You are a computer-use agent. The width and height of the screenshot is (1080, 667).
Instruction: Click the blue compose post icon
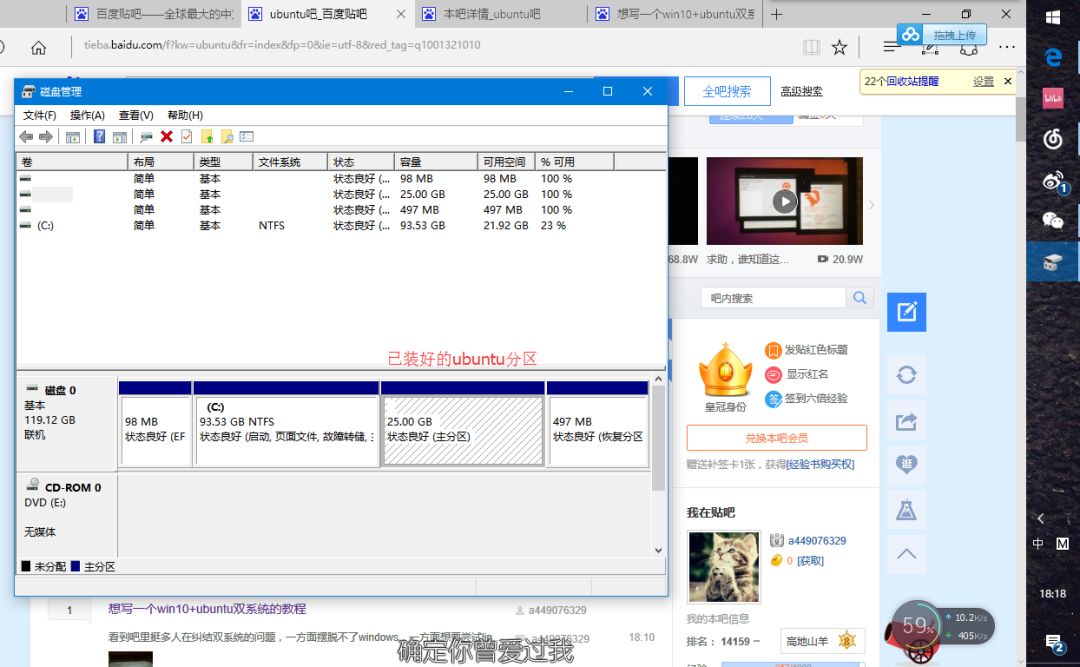(906, 312)
